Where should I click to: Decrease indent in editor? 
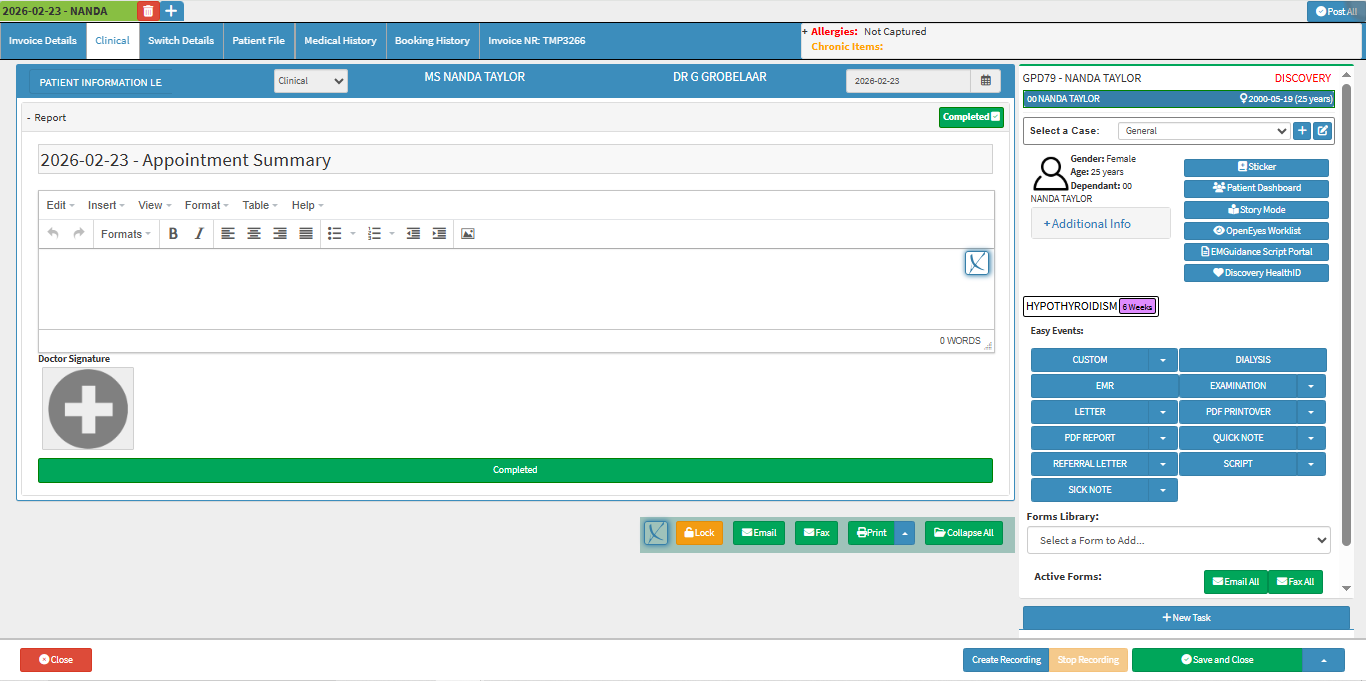[x=413, y=233]
